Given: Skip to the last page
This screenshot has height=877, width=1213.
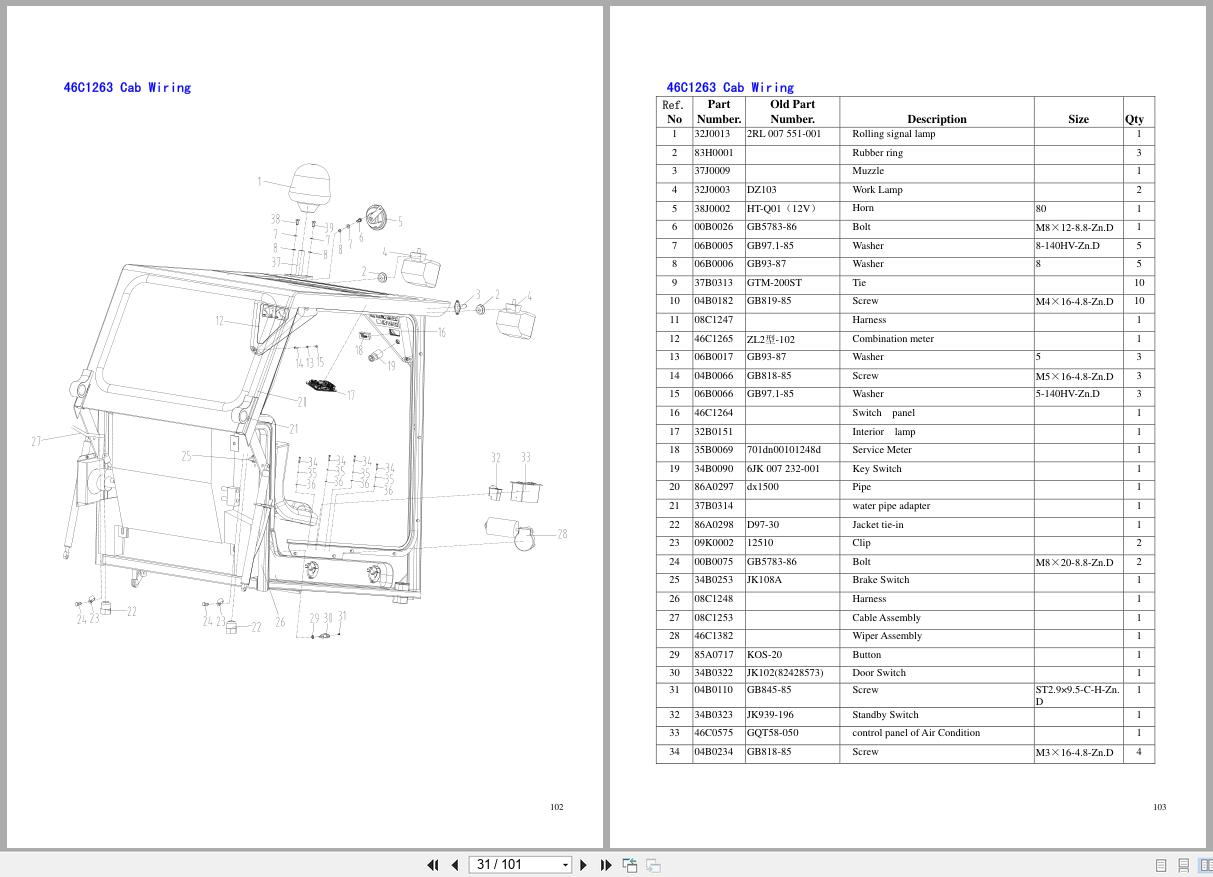Looking at the screenshot, I should pyautogui.click(x=606, y=864).
